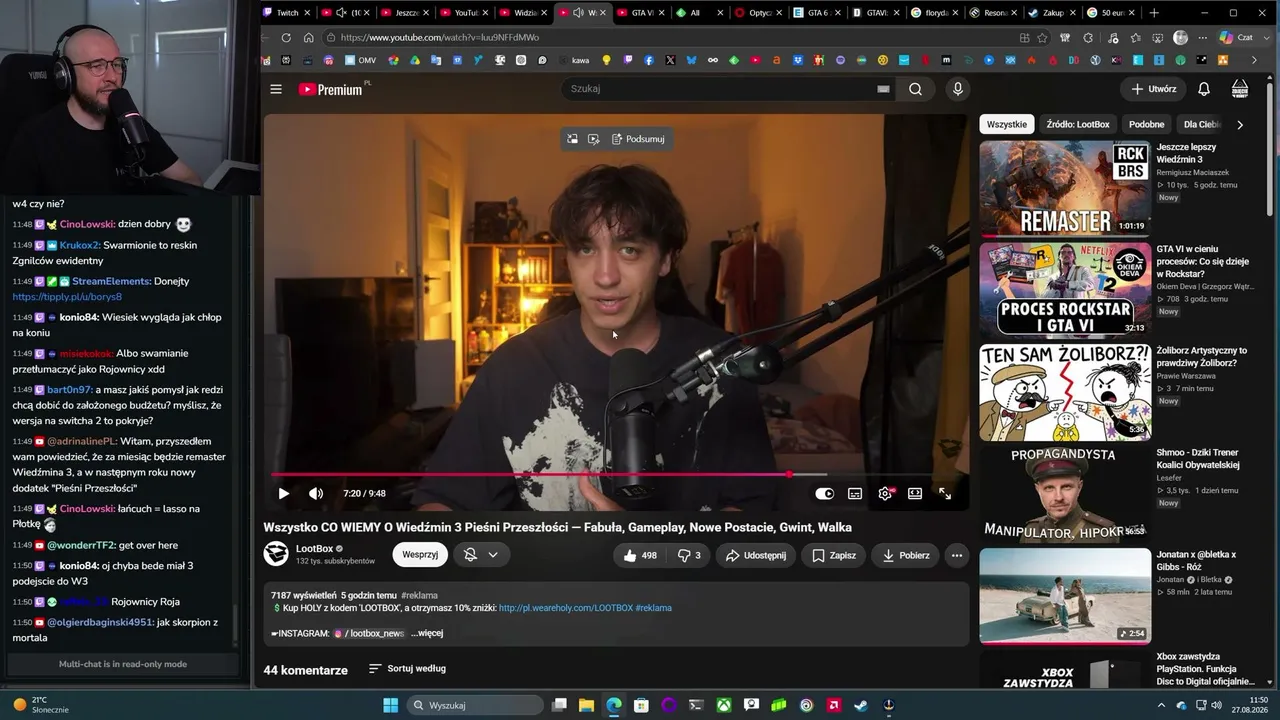1280x720 pixels.
Task: Switch to the Twitch browser tab
Action: 287,13
